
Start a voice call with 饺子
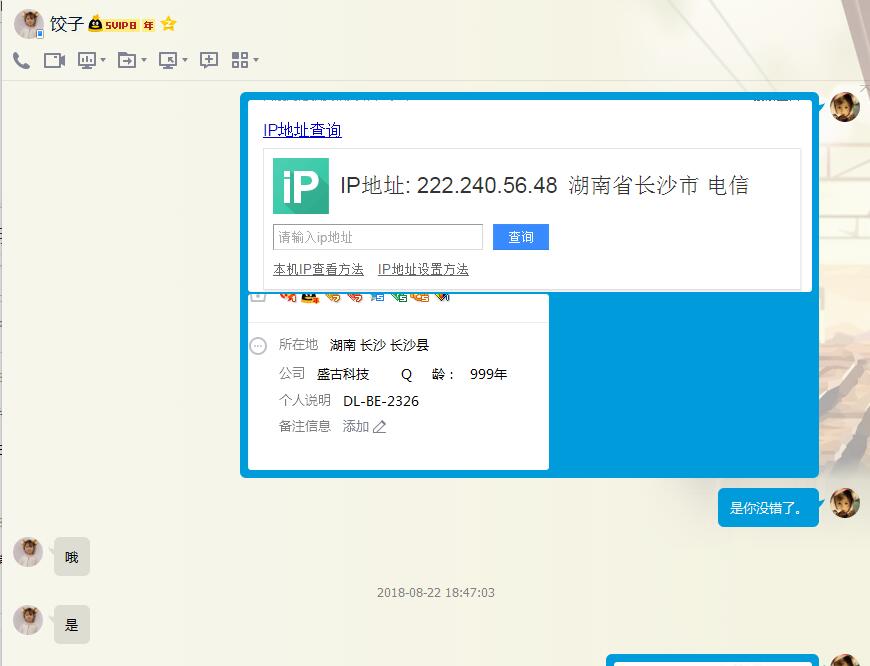click(x=21, y=60)
